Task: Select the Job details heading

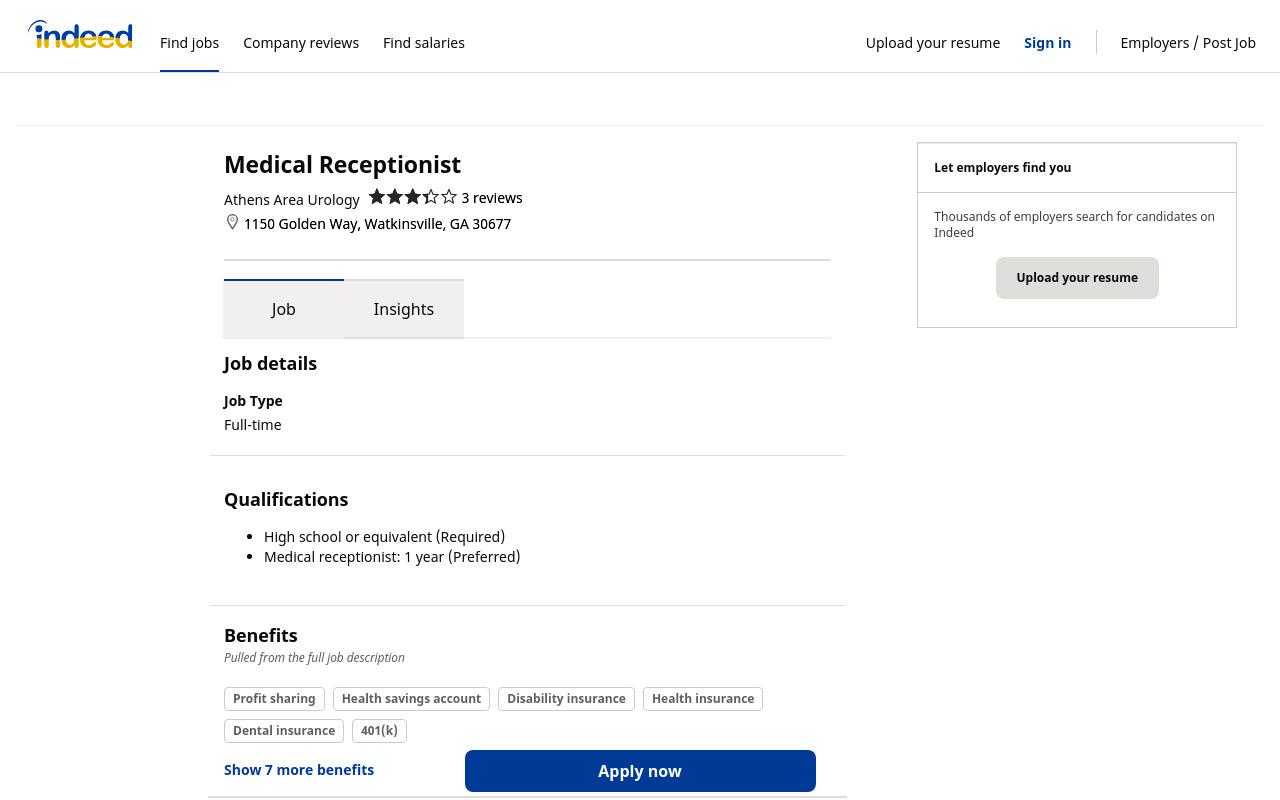Action: click(270, 363)
